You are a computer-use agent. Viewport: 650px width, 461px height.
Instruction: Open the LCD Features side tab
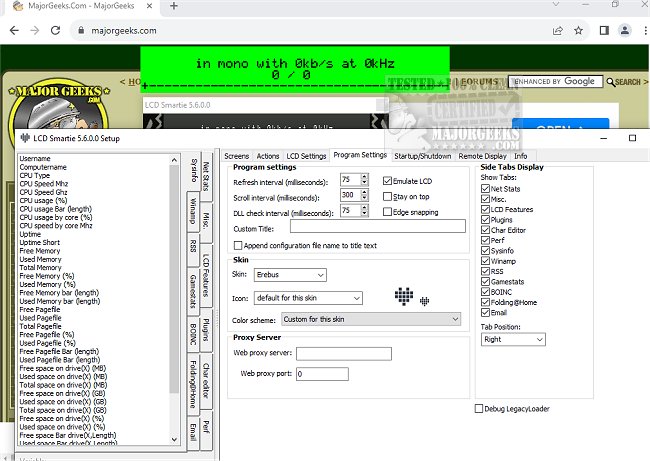206,275
